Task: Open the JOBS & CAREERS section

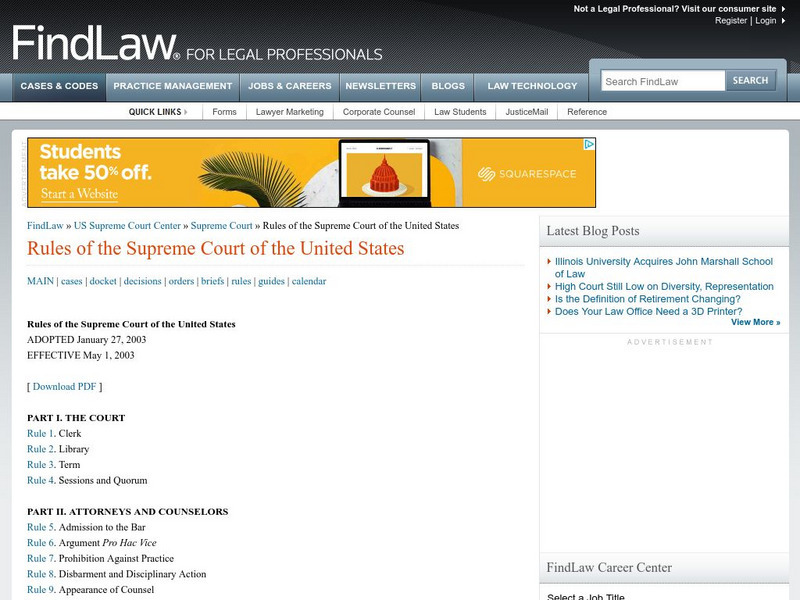Action: pyautogui.click(x=290, y=86)
